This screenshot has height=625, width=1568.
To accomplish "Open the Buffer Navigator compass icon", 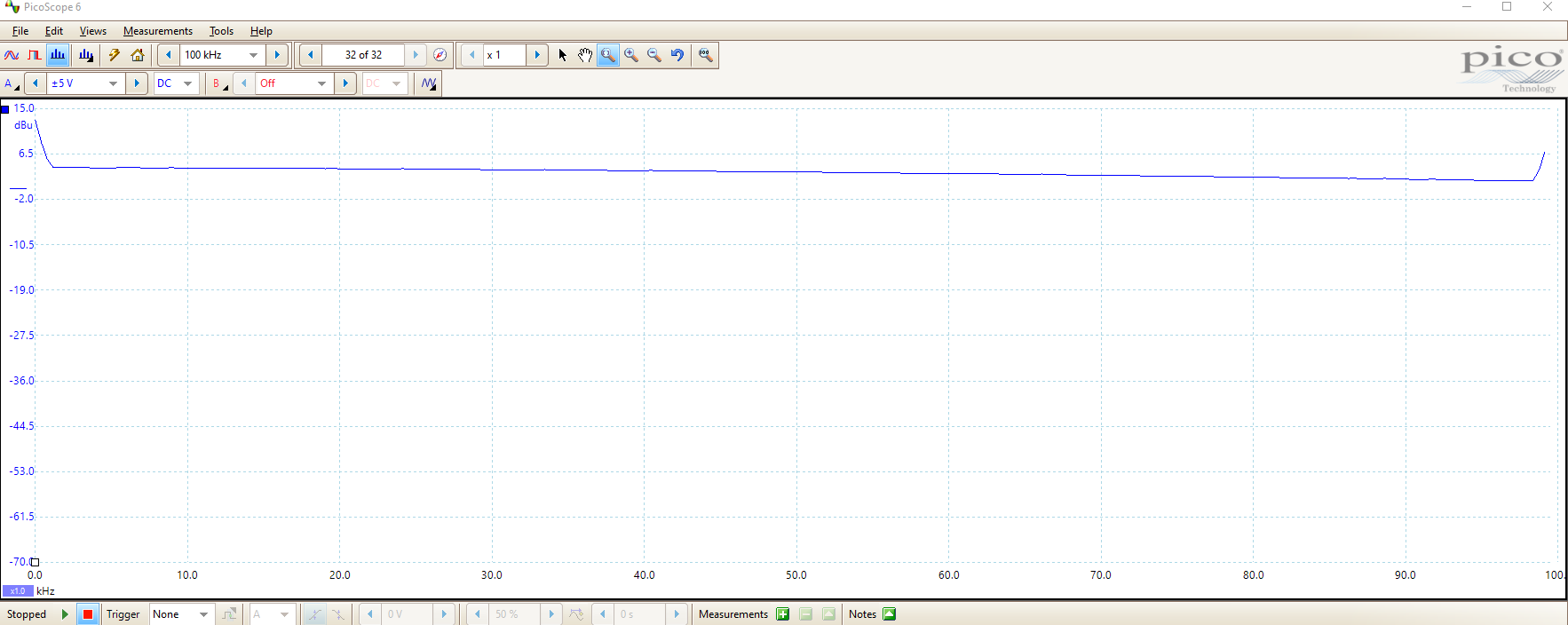I will [440, 55].
